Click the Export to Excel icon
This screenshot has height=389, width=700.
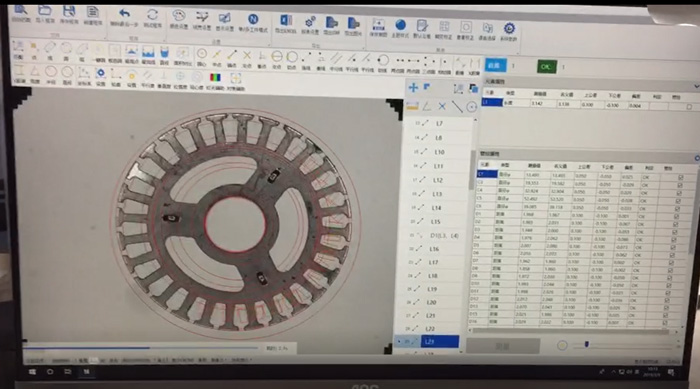coord(286,21)
